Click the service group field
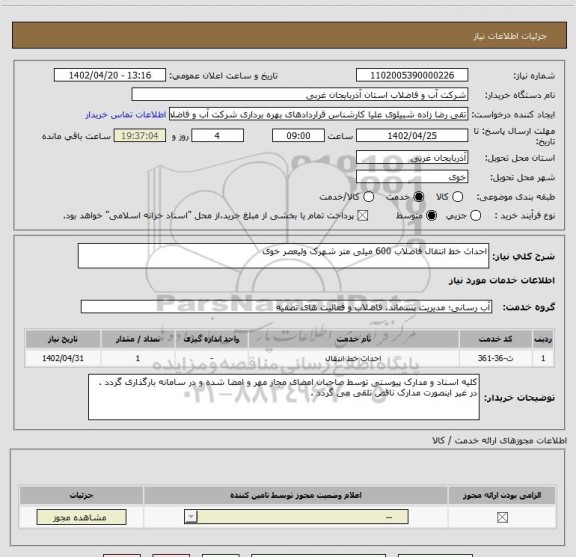Image resolution: width=576 pixels, height=557 pixels. pyautogui.click(x=286, y=307)
